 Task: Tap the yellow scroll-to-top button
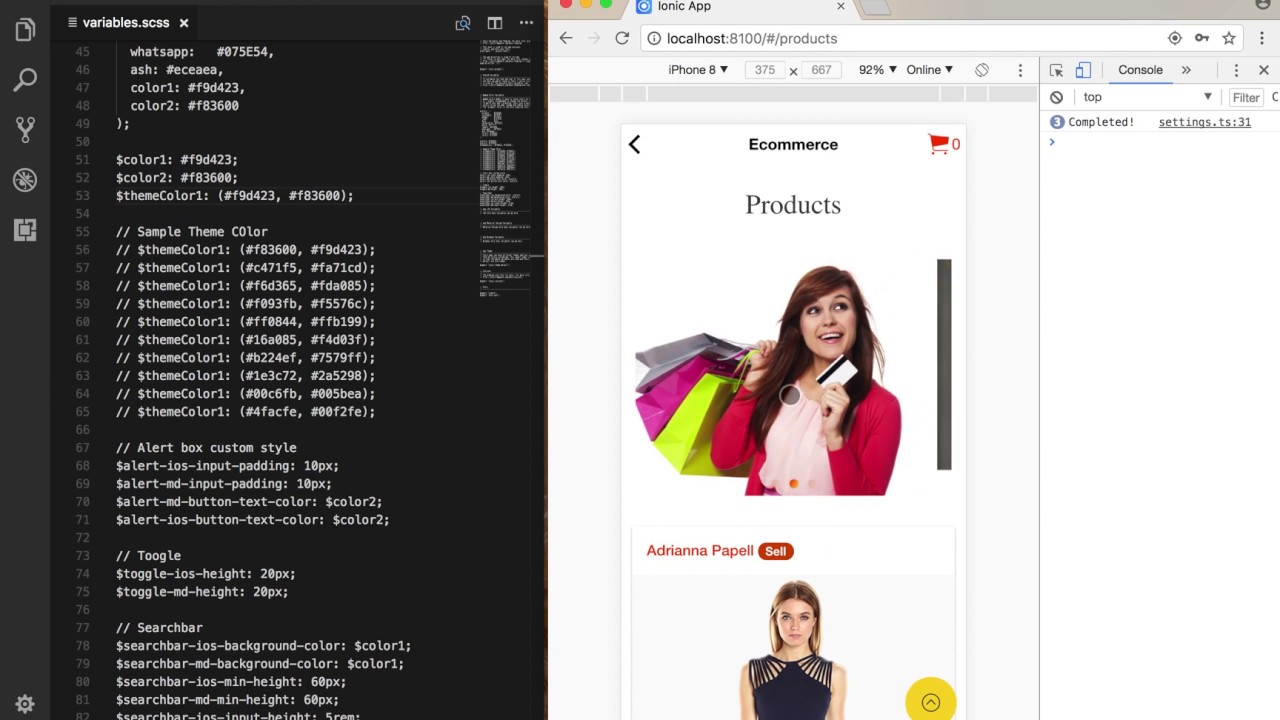point(931,702)
